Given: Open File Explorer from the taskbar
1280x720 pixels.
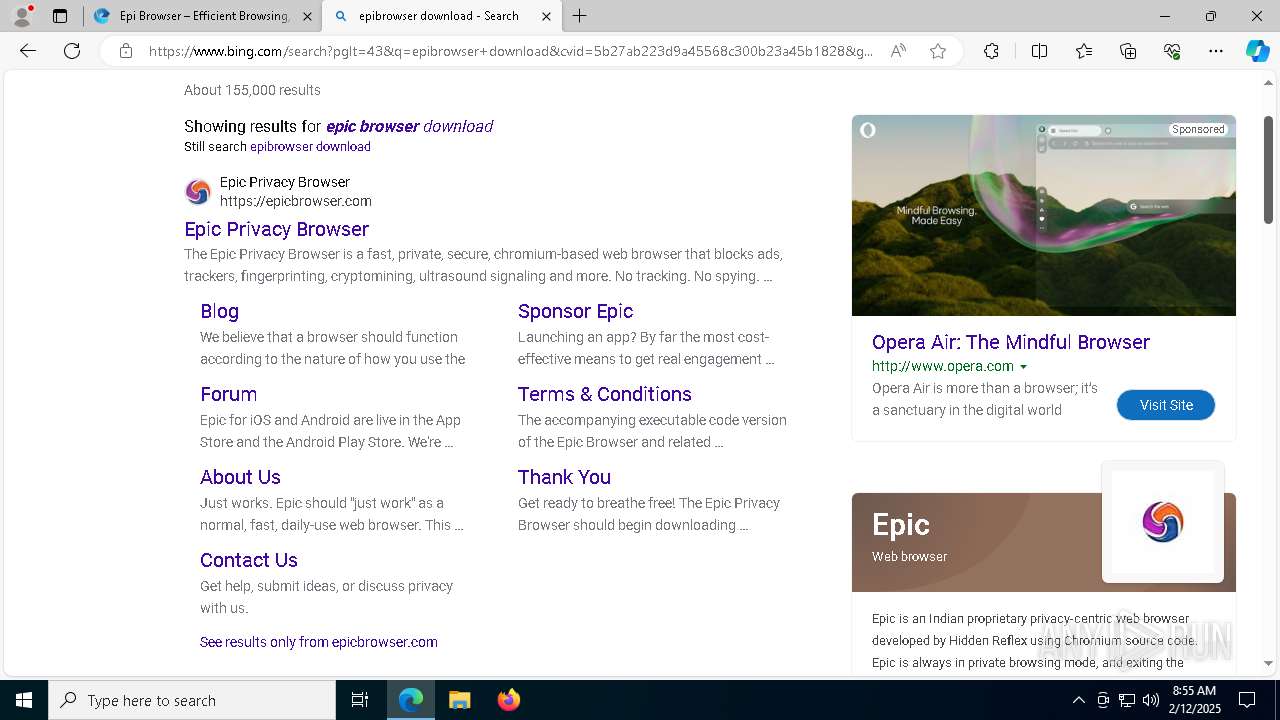Looking at the screenshot, I should (459, 700).
